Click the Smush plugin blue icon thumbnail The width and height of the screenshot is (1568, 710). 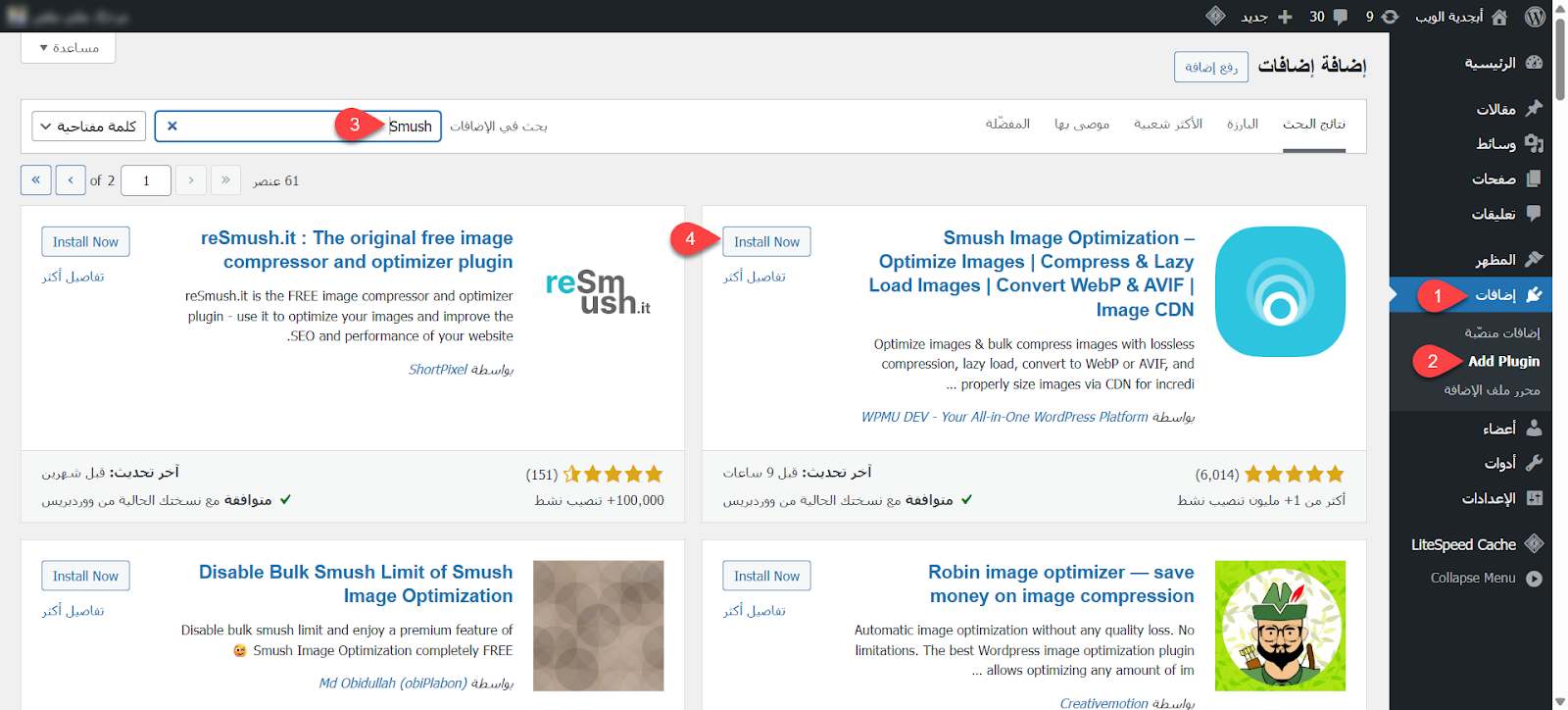coord(1280,292)
